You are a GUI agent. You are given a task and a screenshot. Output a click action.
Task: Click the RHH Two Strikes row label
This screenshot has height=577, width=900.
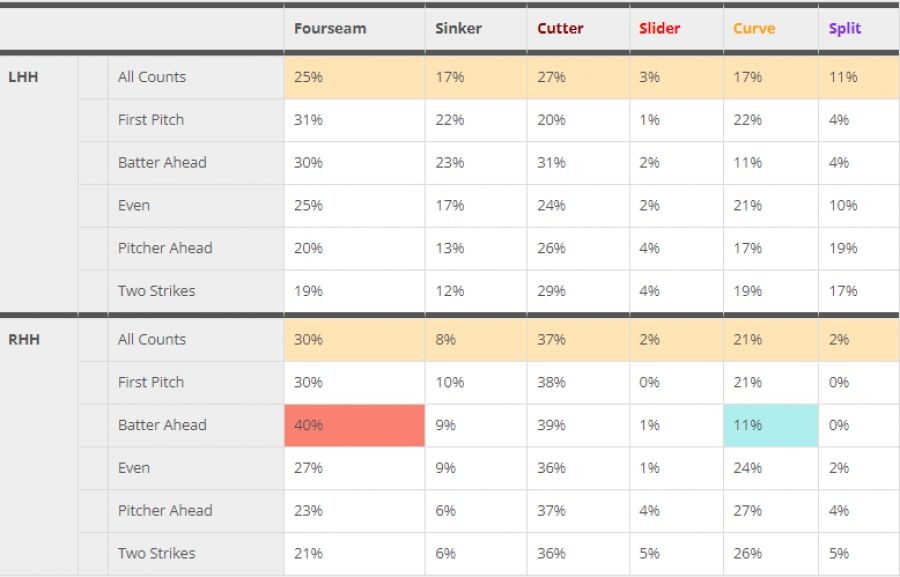(x=156, y=553)
